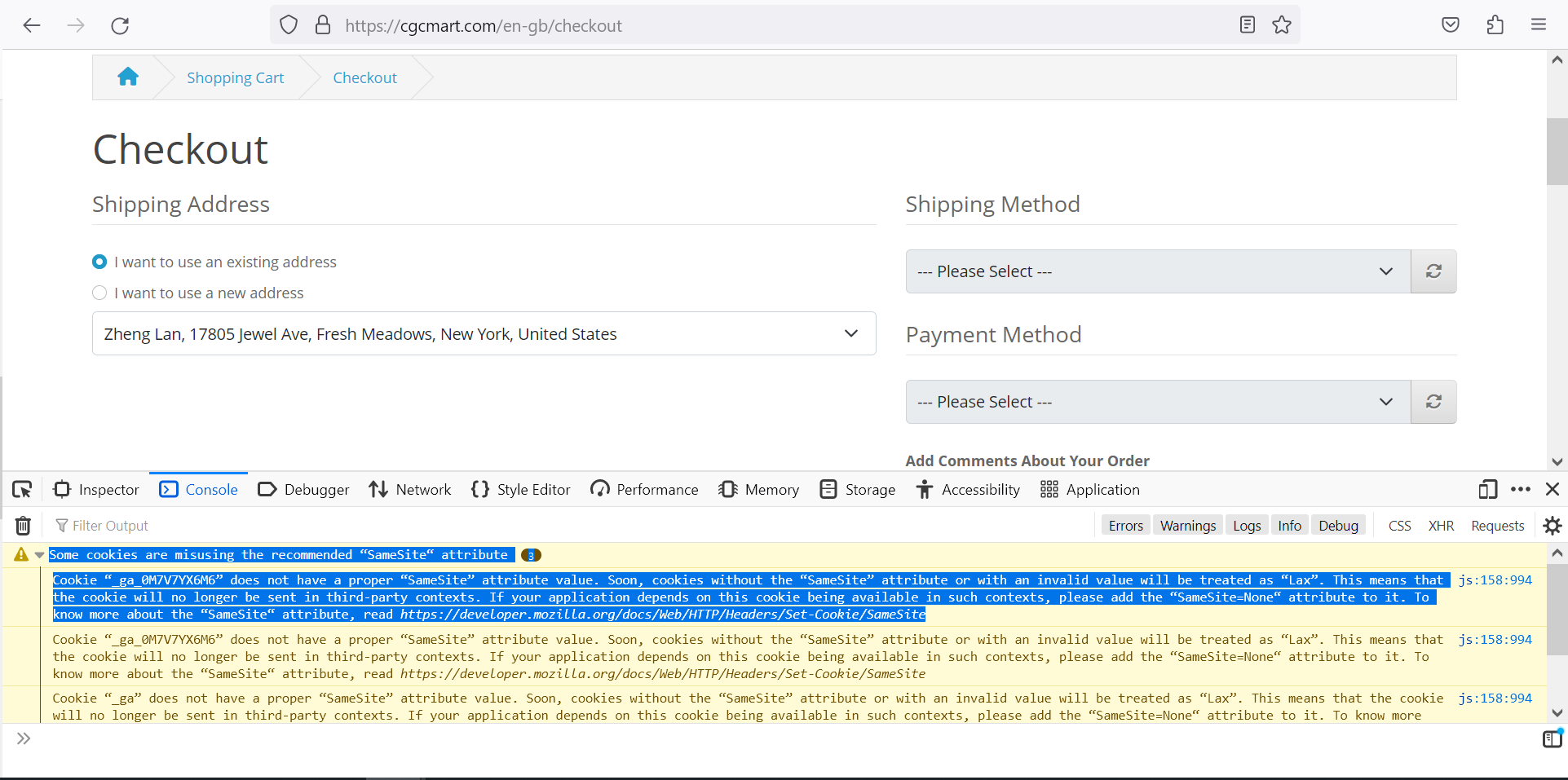Open devtools more options ellipsis
Viewport: 1568px width, 780px height.
[x=1521, y=489]
